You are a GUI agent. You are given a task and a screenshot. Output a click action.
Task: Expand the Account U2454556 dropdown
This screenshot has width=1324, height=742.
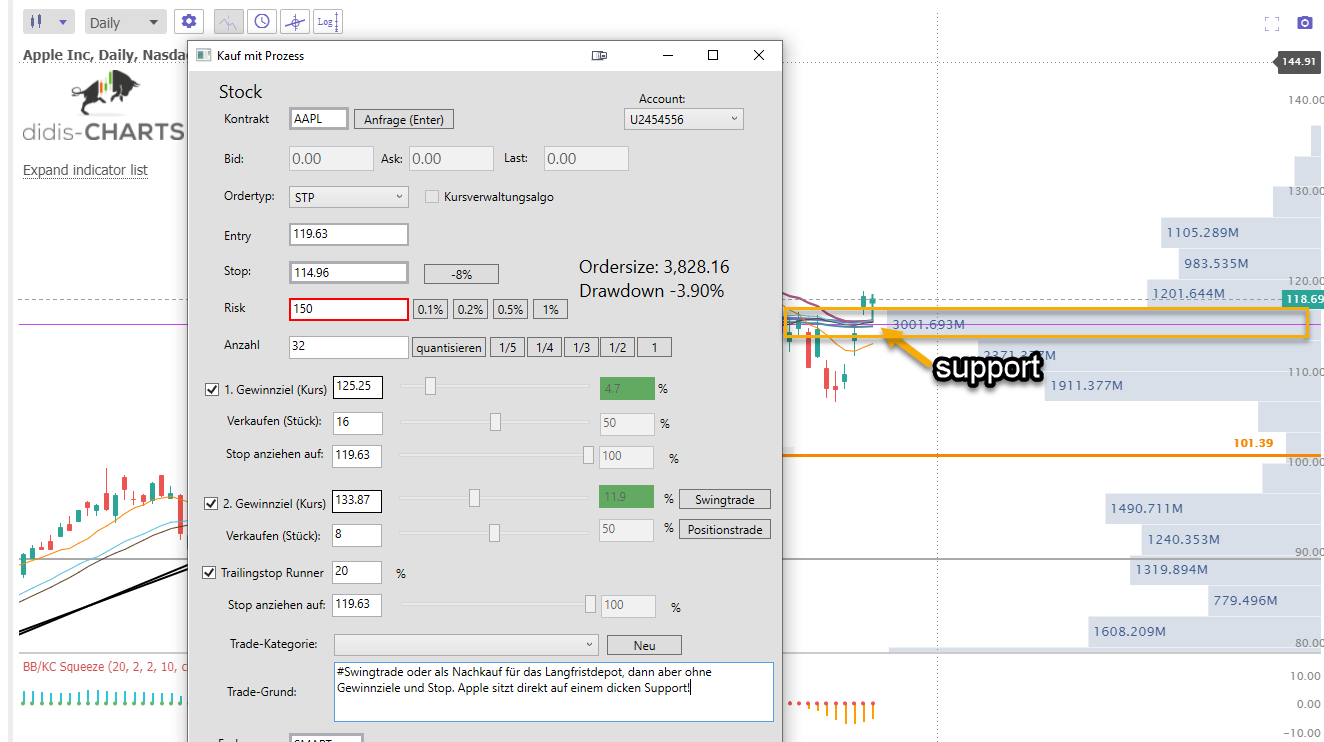click(x=683, y=119)
